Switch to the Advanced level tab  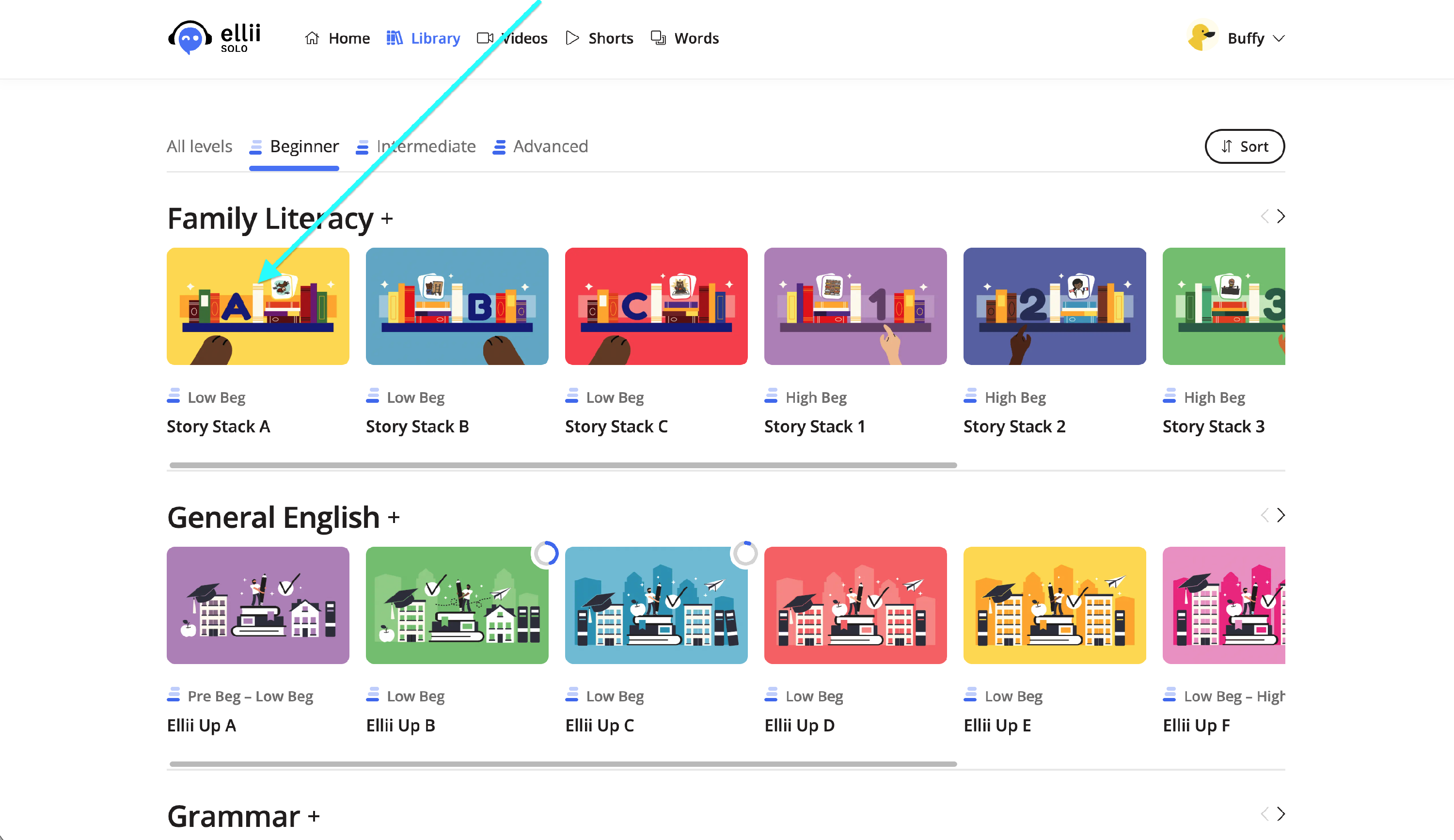tap(550, 146)
